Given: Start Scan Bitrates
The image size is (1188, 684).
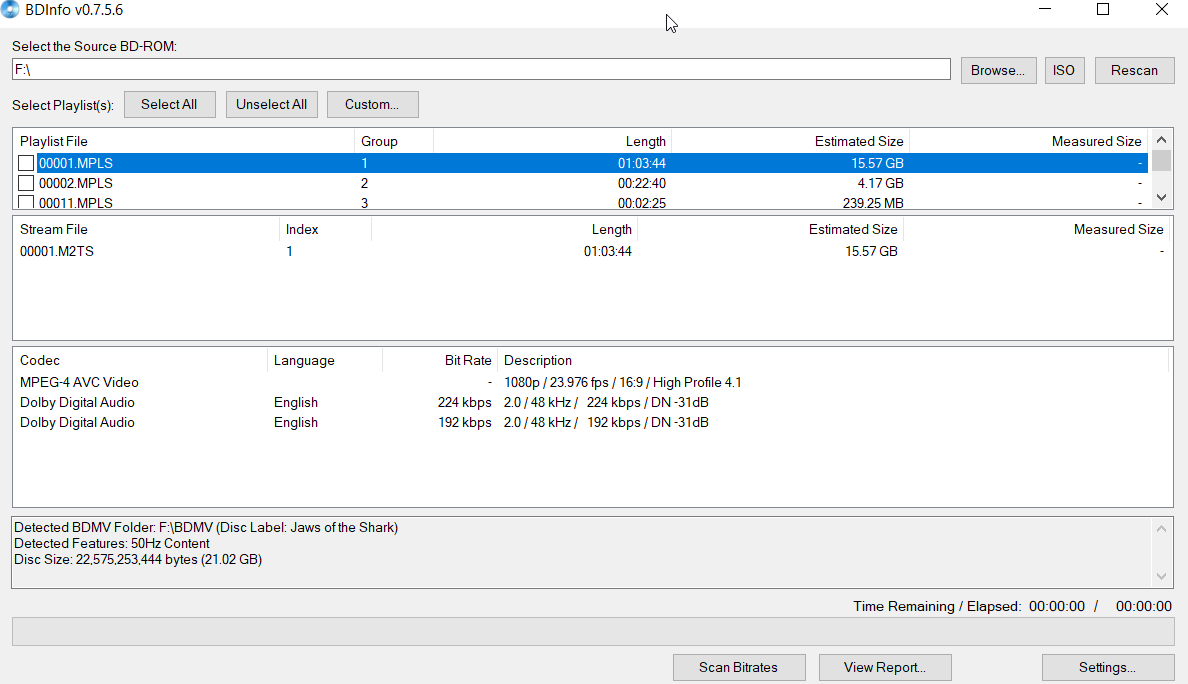Looking at the screenshot, I should (739, 667).
